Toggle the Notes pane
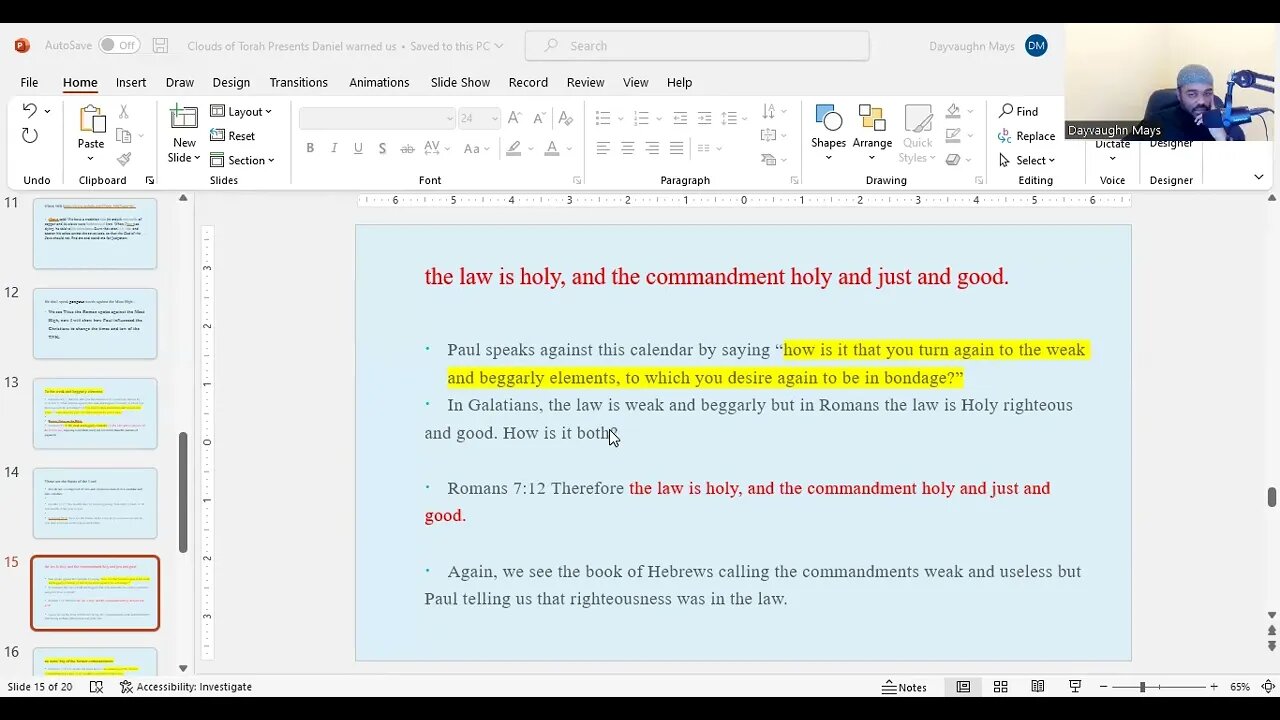The width and height of the screenshot is (1280, 720). click(x=904, y=687)
